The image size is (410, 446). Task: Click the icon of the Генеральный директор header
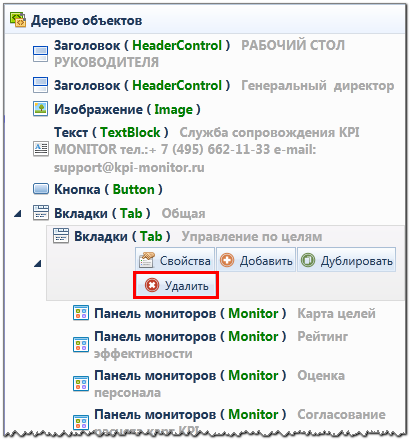pos(41,85)
